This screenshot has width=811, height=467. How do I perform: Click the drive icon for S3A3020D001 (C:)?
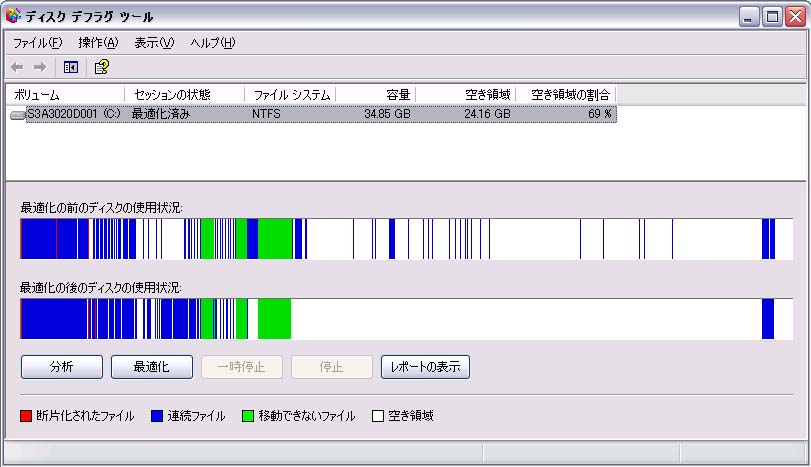18,115
